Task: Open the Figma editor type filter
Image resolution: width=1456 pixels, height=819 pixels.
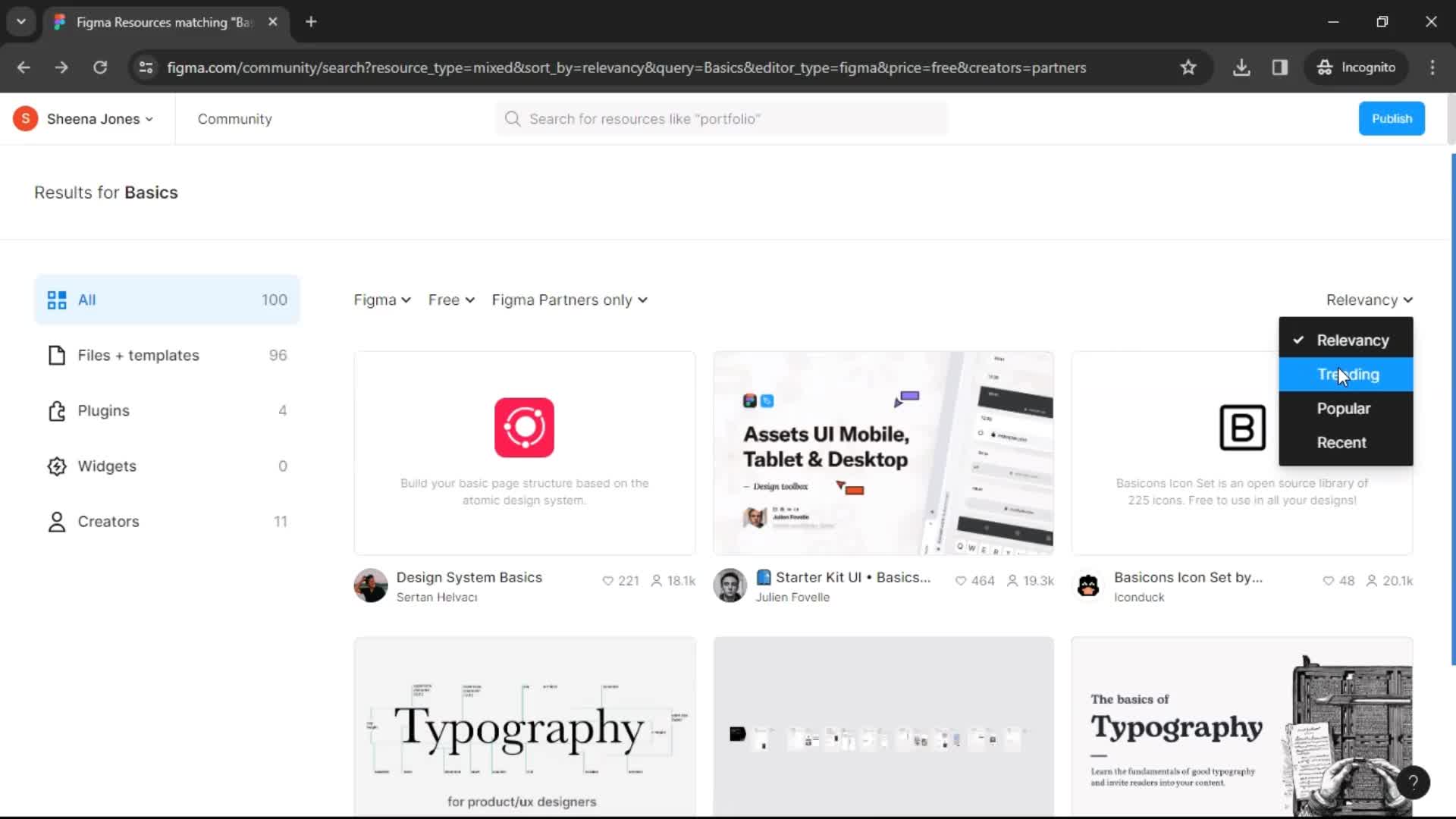Action: (x=382, y=300)
